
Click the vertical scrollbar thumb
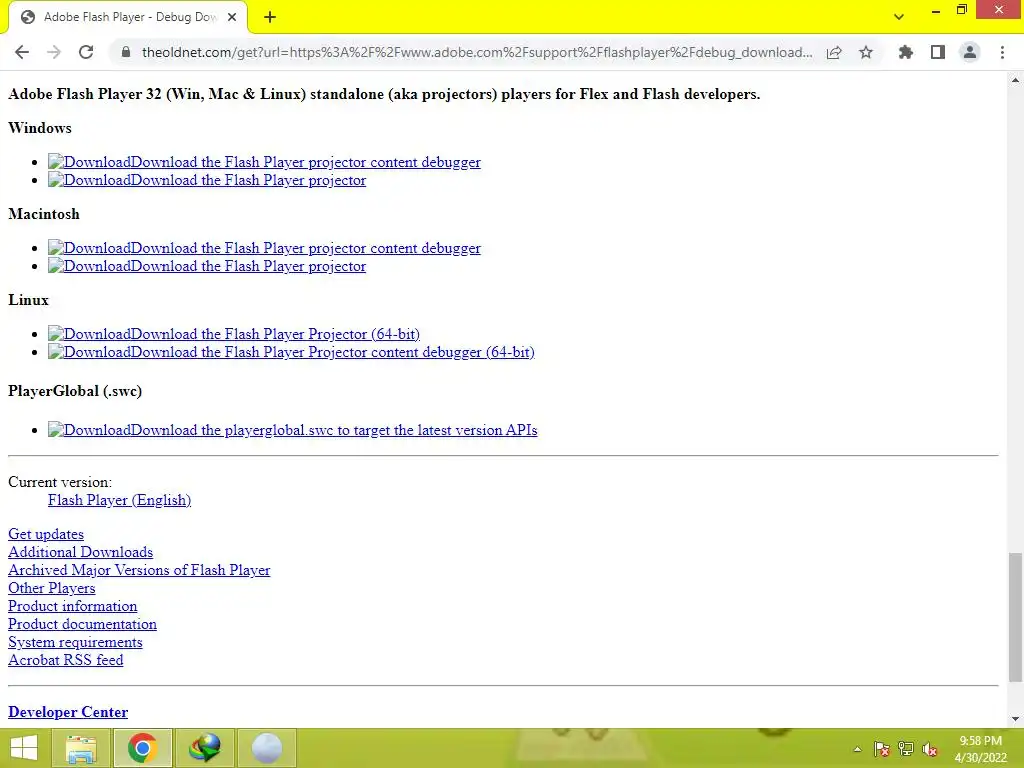pyautogui.click(x=1015, y=617)
